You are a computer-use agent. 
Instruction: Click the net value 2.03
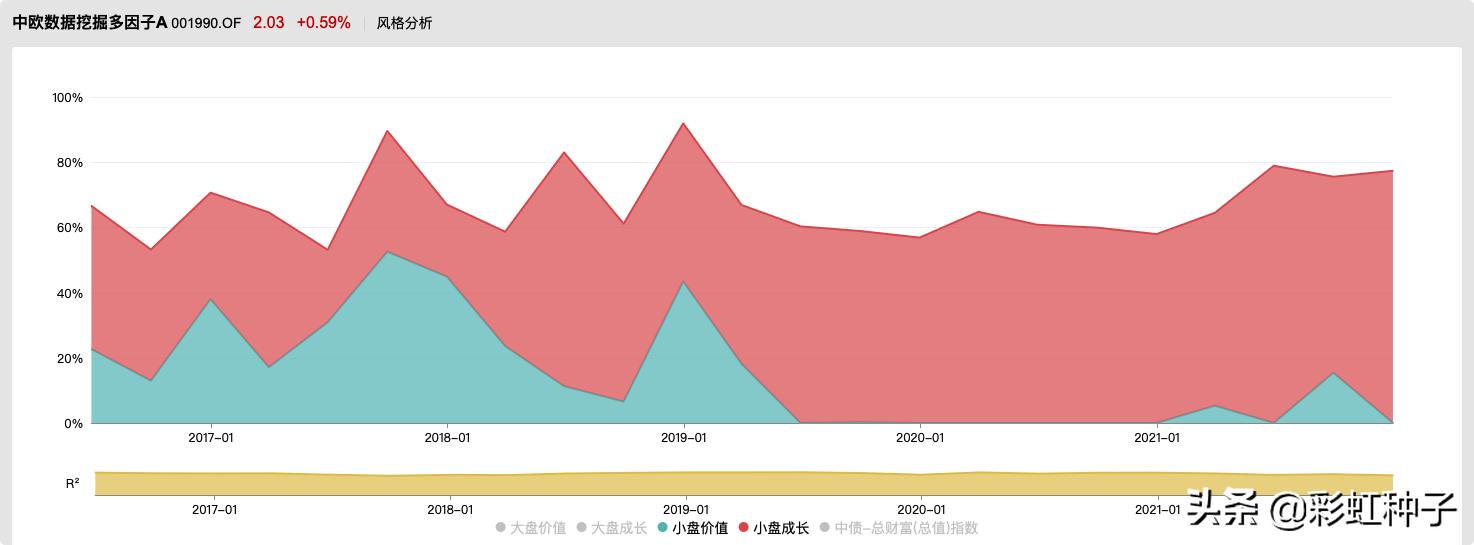click(268, 23)
